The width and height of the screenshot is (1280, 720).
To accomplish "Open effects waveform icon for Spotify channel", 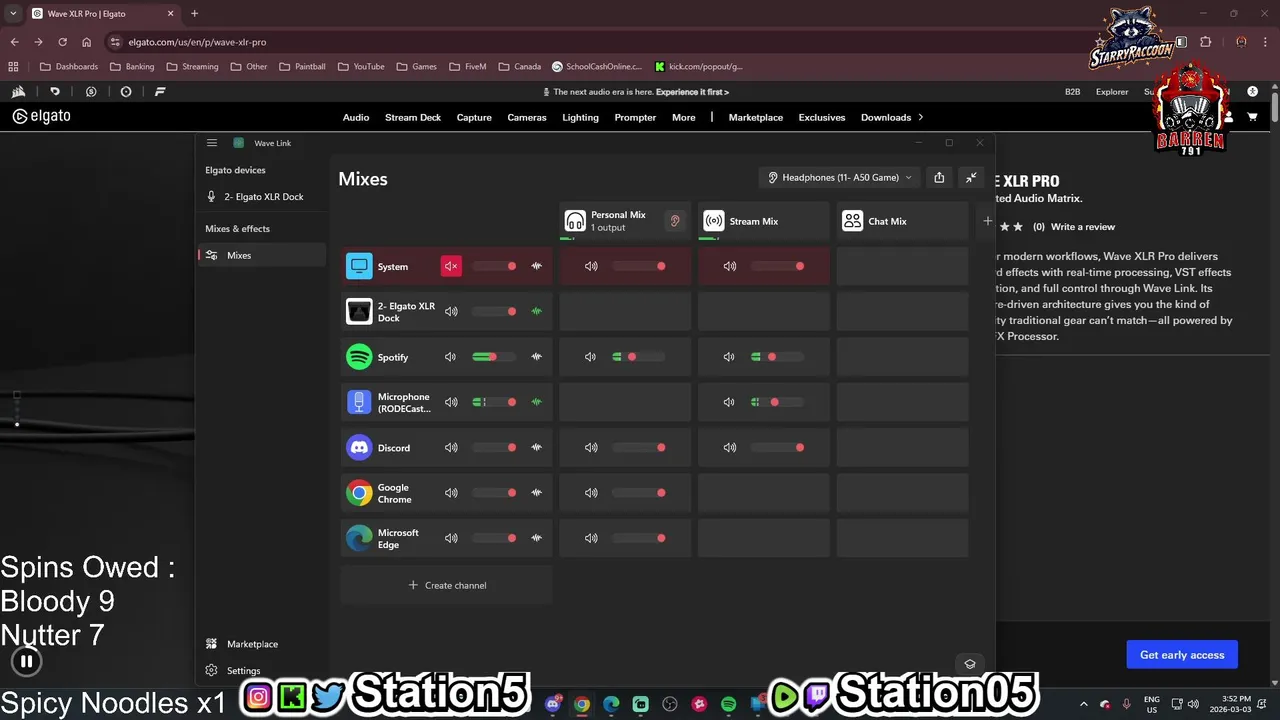I will pos(537,357).
